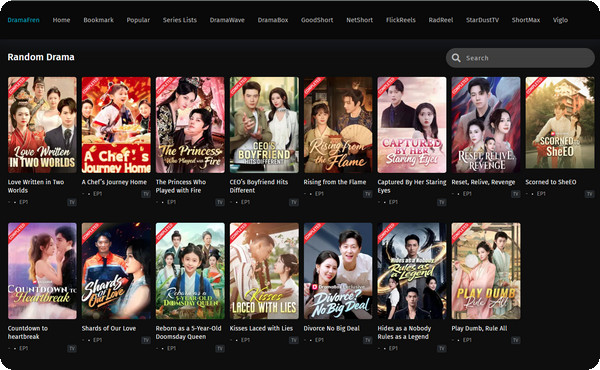Click the A Chef's Journey Home title link
This screenshot has height=370, width=600.
click(x=114, y=182)
